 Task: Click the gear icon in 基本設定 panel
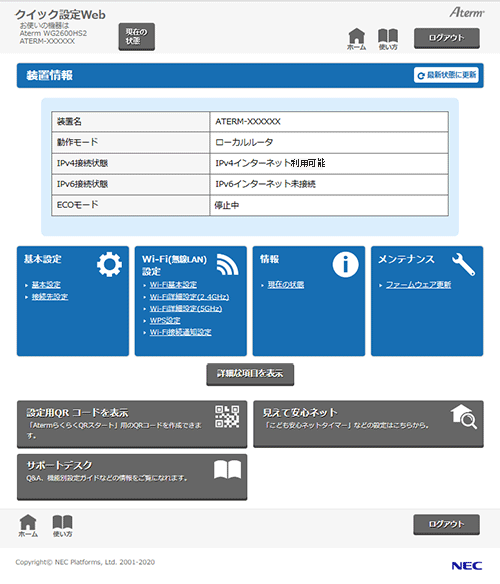[x=109, y=264]
